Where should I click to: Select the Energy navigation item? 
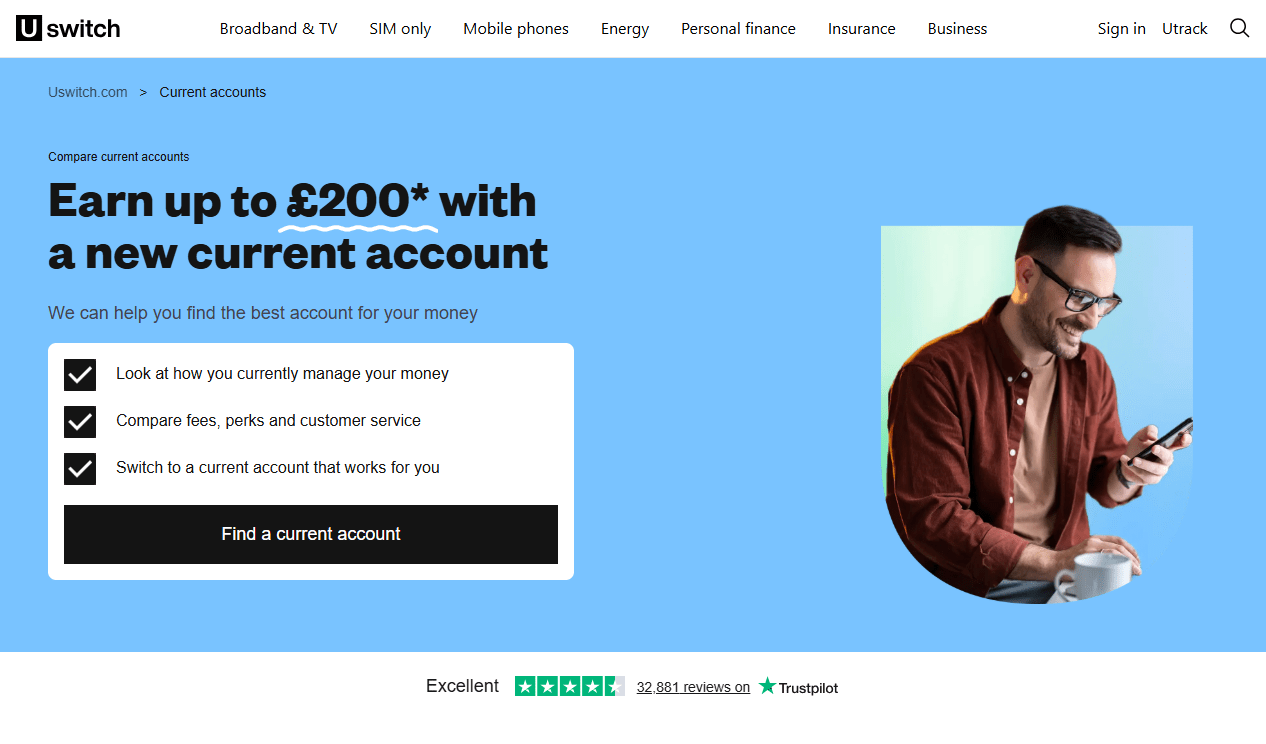coord(625,29)
